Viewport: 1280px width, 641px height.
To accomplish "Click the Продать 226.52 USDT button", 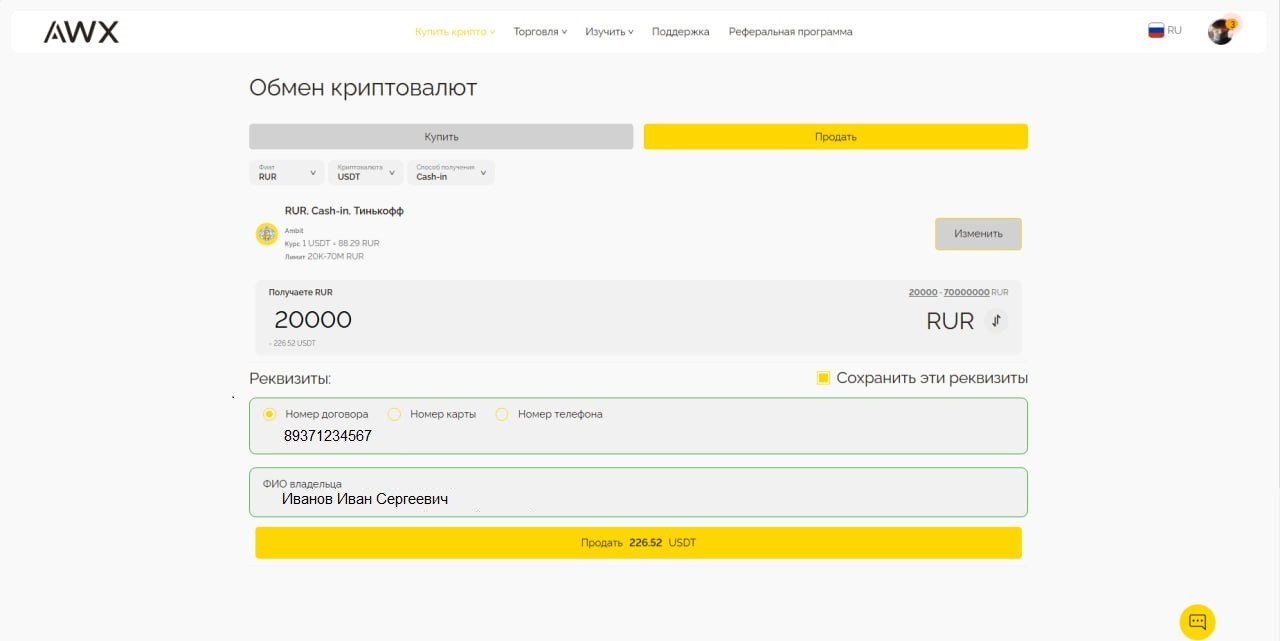I will tap(638, 543).
